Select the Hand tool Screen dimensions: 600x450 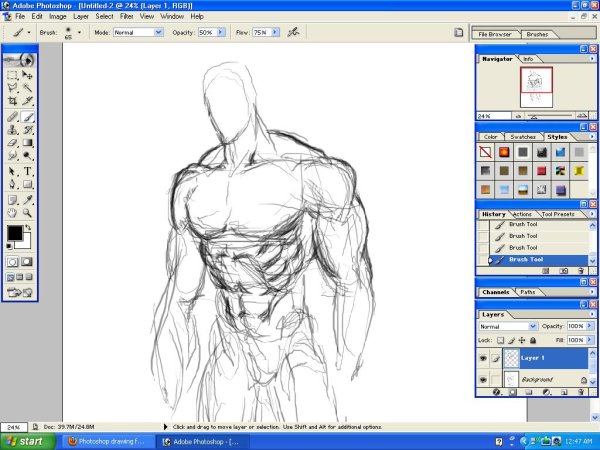(12, 212)
